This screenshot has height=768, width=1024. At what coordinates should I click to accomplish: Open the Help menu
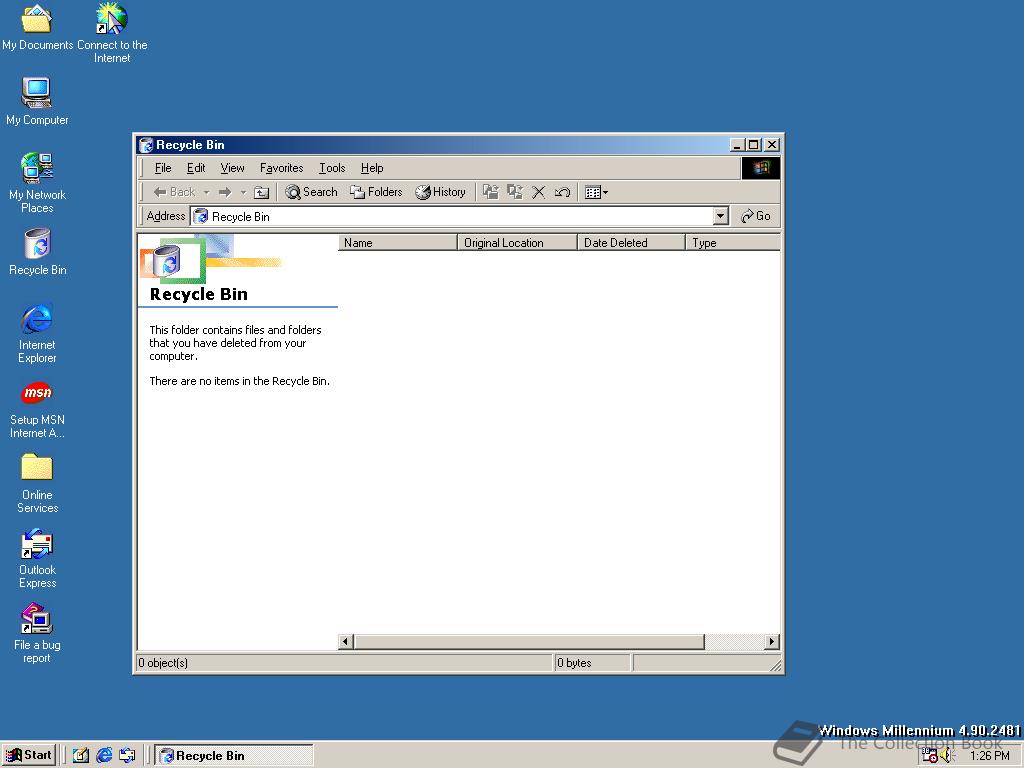click(x=372, y=168)
